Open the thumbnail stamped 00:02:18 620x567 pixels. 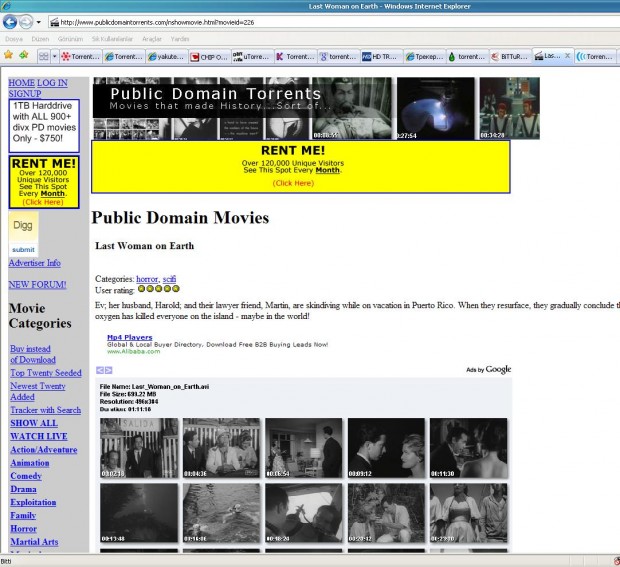point(139,448)
